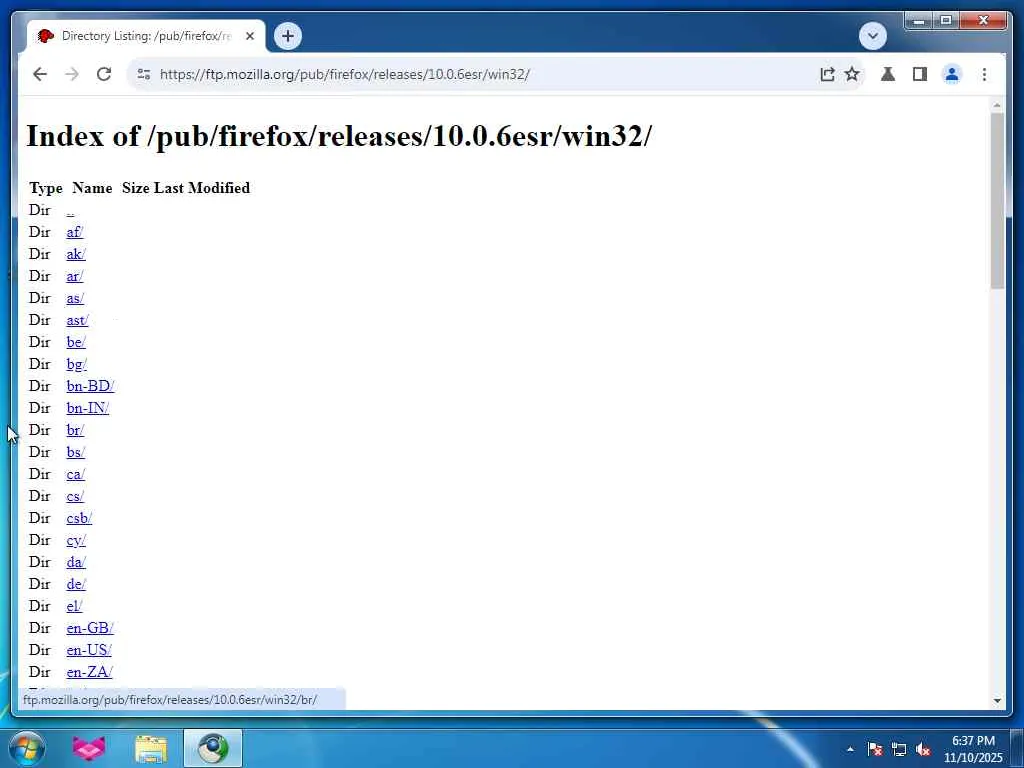
Task: Open the da/ directory
Action: 76,562
